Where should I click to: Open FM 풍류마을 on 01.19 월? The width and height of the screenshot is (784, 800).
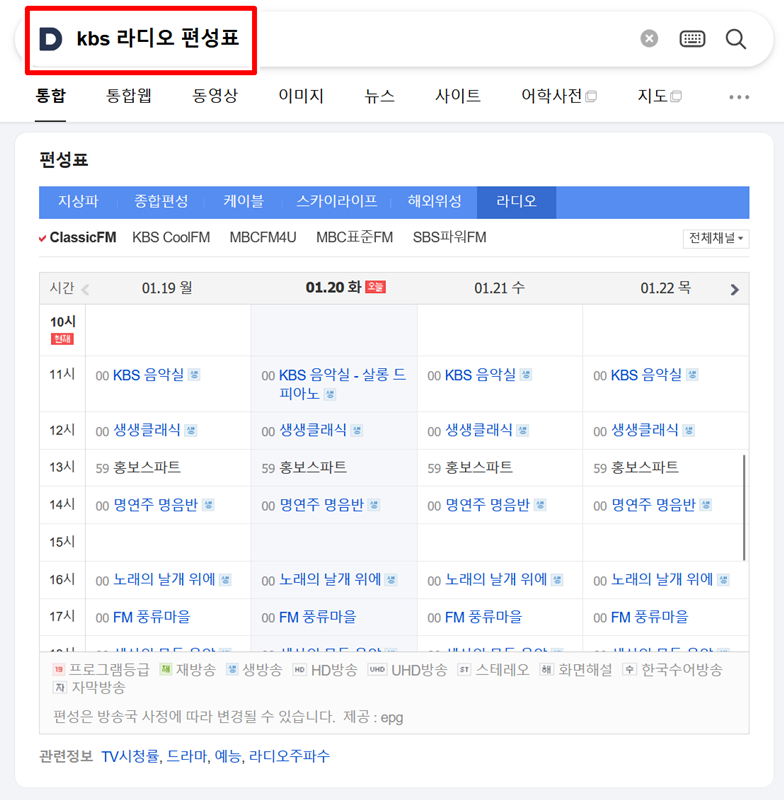point(151,617)
